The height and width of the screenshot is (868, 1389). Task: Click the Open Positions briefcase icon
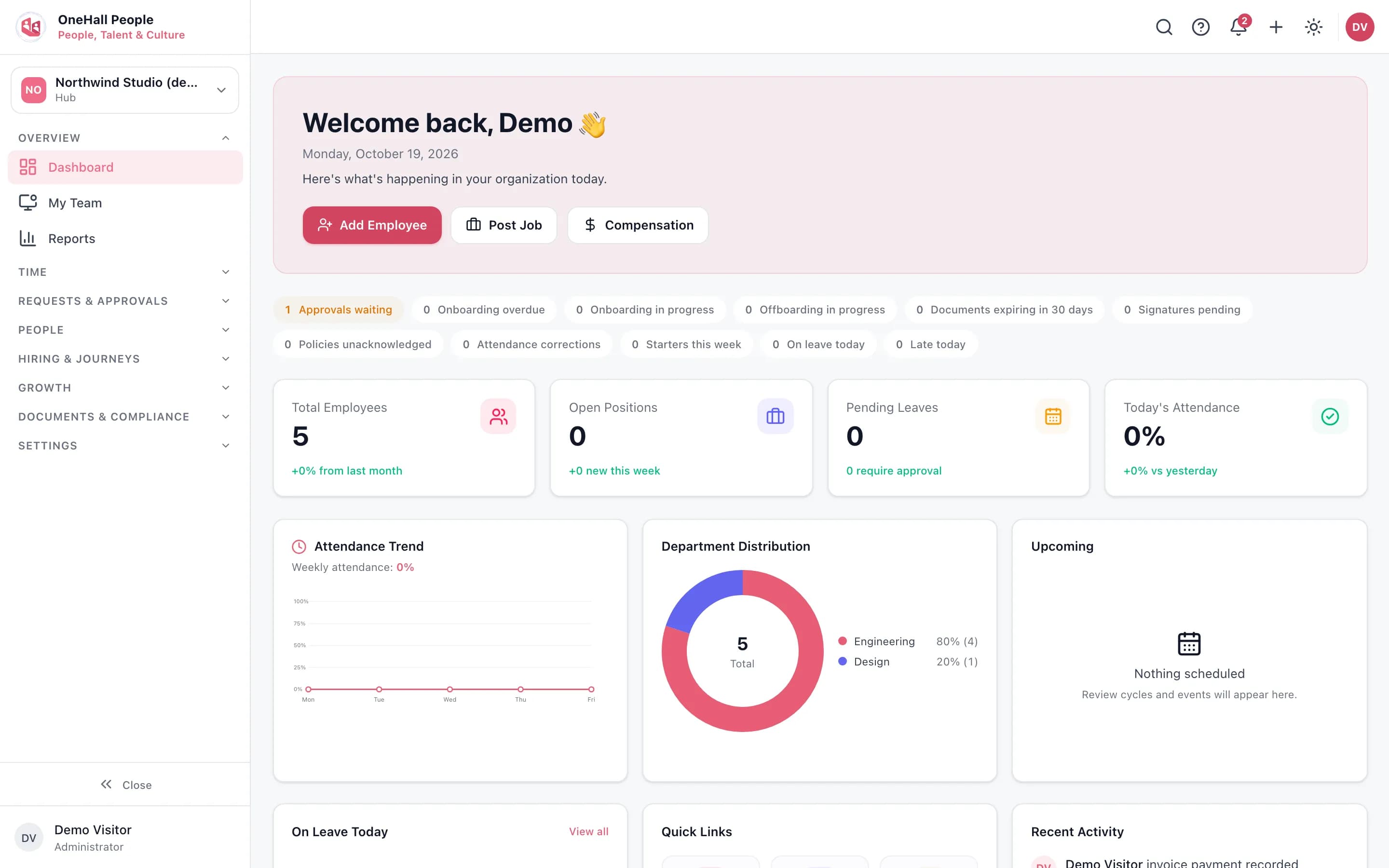point(775,416)
